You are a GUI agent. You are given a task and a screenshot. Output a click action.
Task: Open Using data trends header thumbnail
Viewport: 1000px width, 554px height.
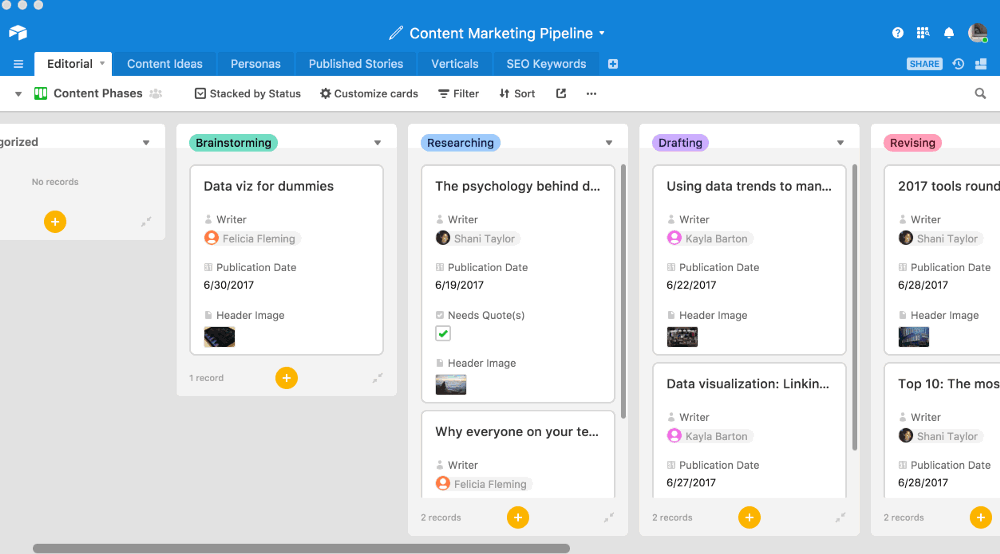[682, 337]
